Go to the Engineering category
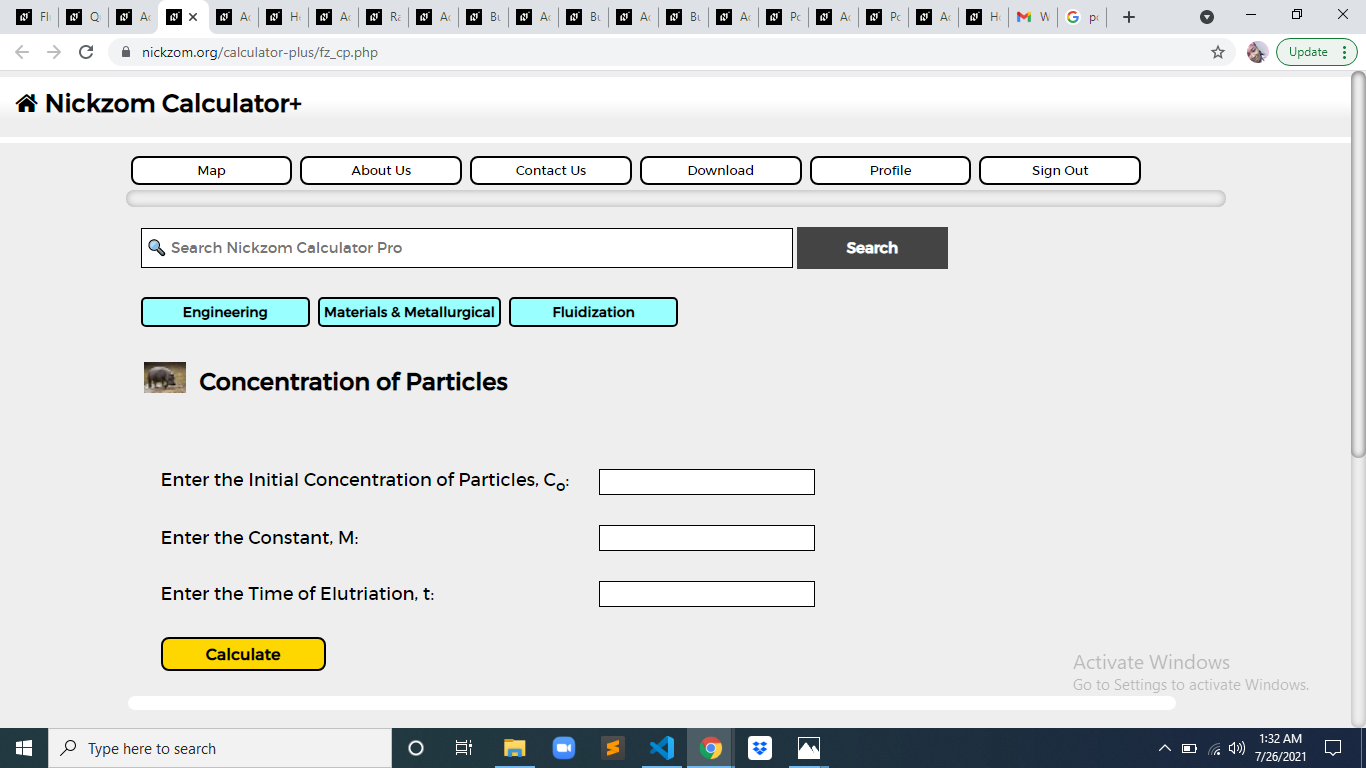This screenshot has height=768, width=1366. click(225, 312)
